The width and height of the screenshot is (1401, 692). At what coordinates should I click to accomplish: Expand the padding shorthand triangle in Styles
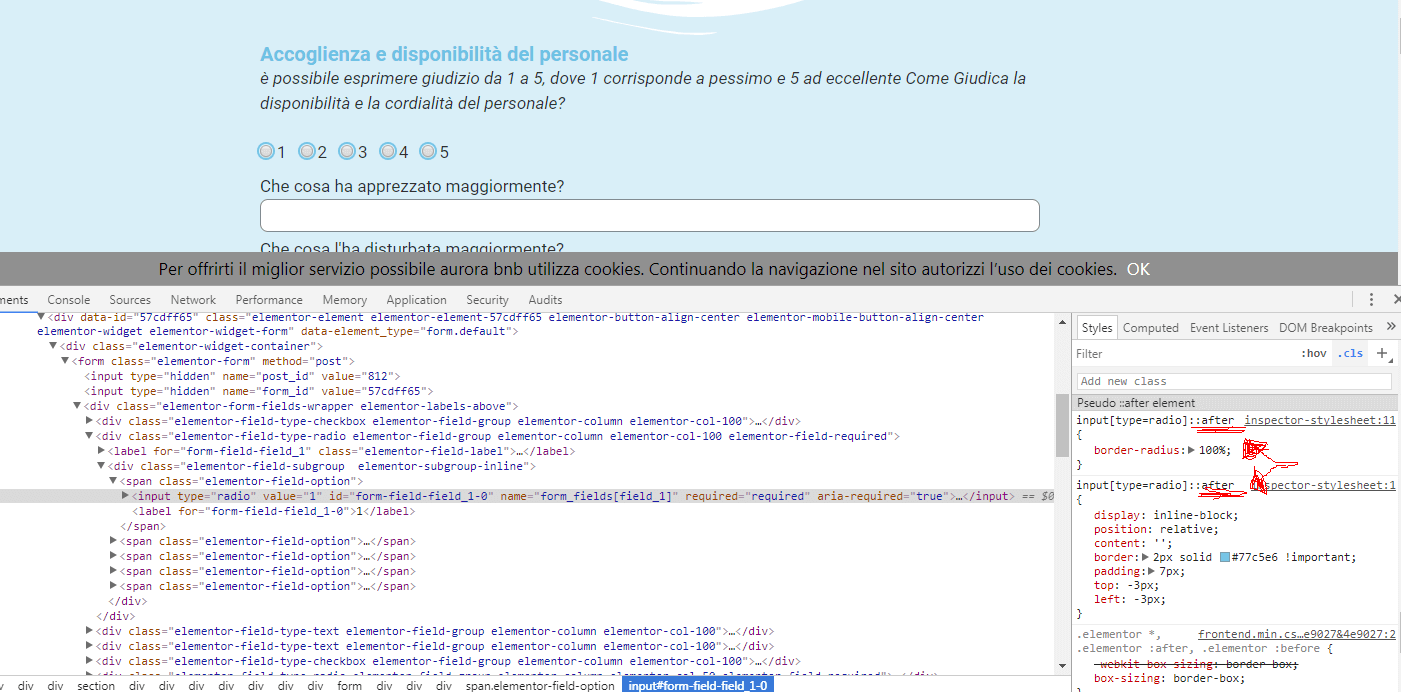coord(1152,572)
